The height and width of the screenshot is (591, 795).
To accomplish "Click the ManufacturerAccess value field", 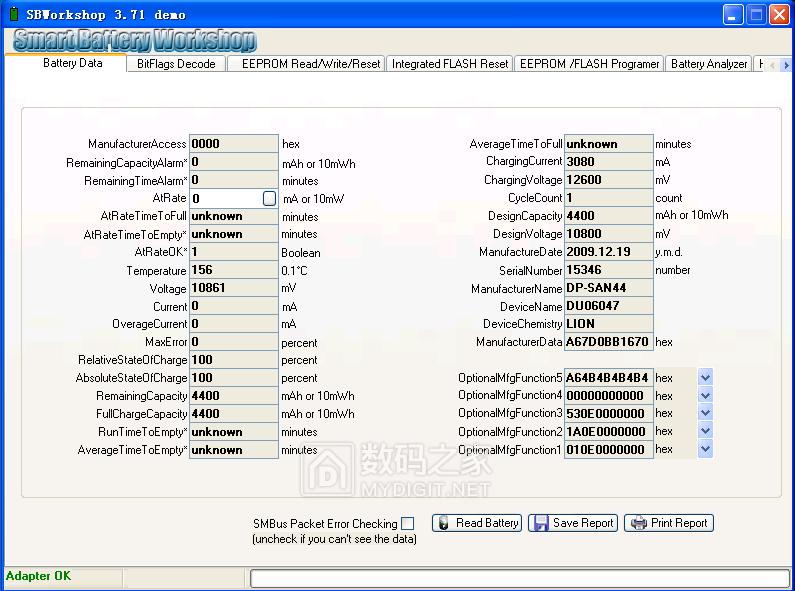I will click(x=233, y=144).
